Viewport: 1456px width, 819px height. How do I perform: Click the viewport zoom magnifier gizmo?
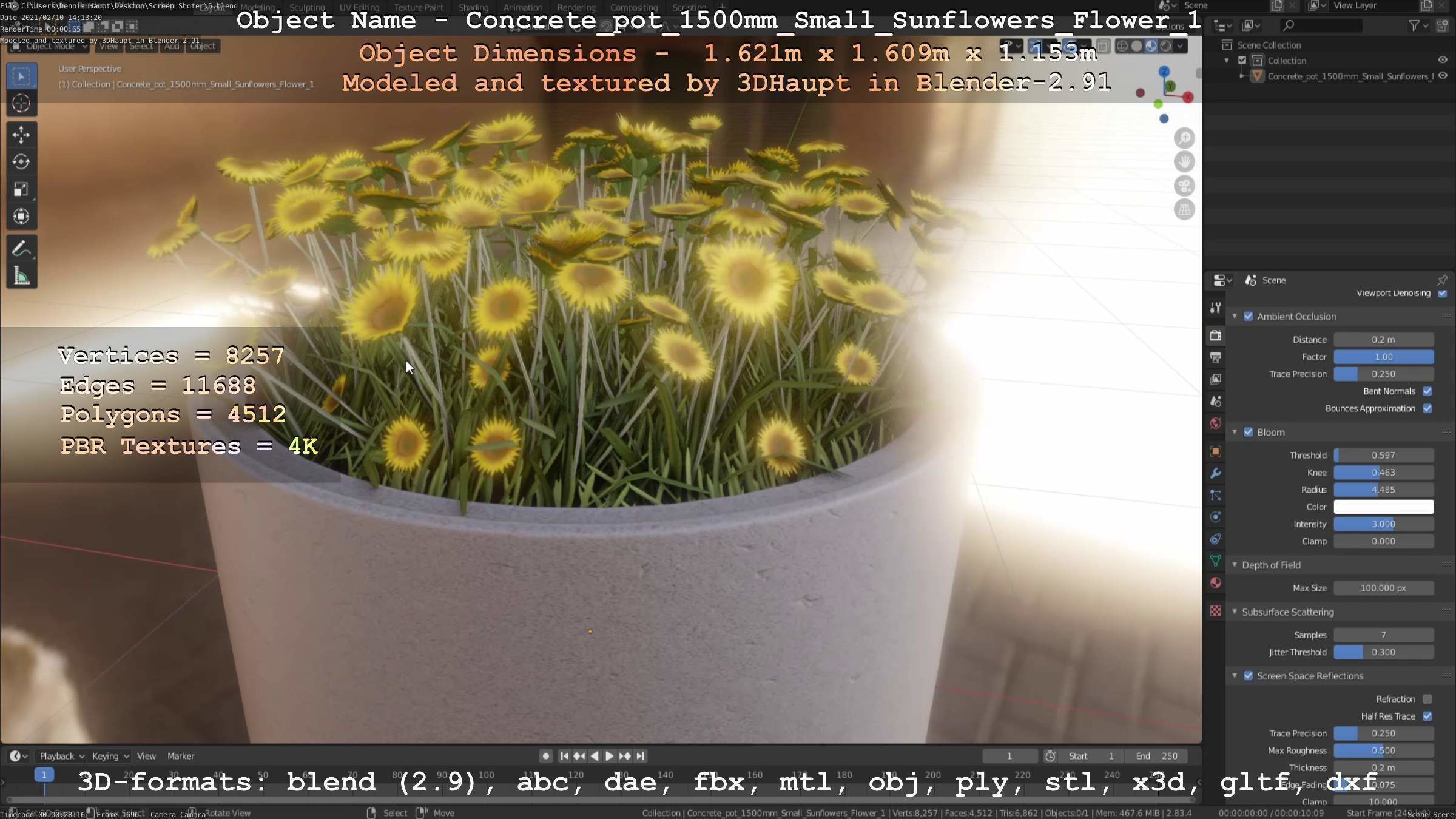(x=1184, y=138)
